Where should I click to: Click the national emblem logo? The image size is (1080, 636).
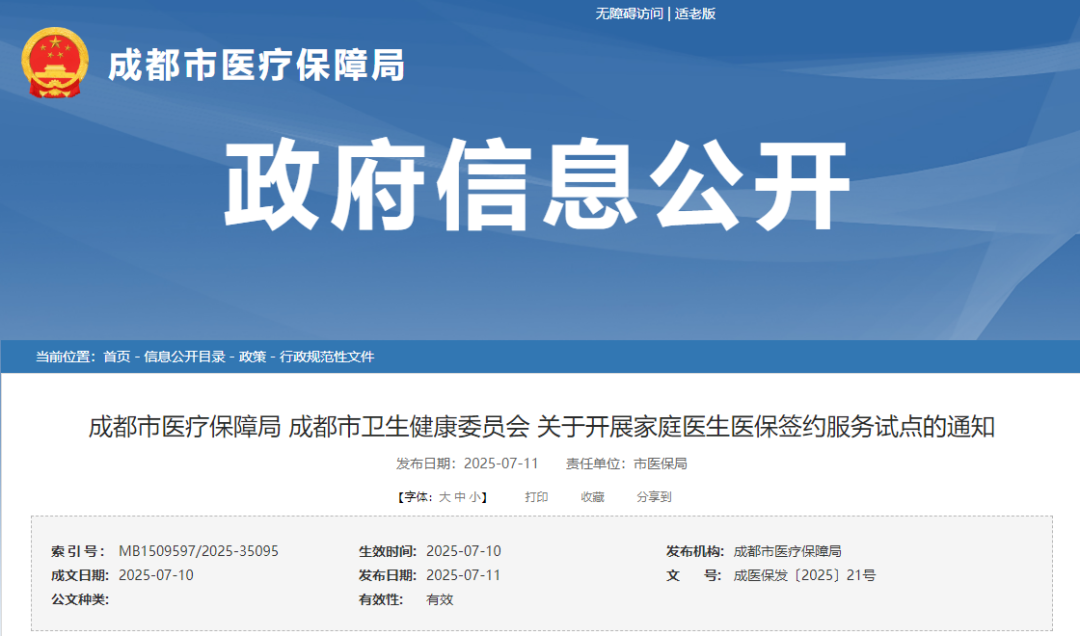pos(55,66)
